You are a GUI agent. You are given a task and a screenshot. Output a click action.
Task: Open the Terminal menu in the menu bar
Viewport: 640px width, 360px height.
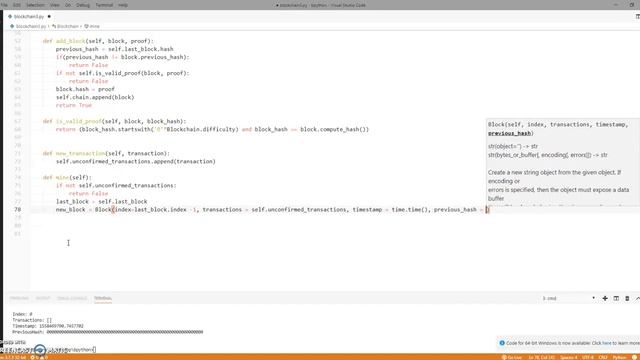pos(104,5)
